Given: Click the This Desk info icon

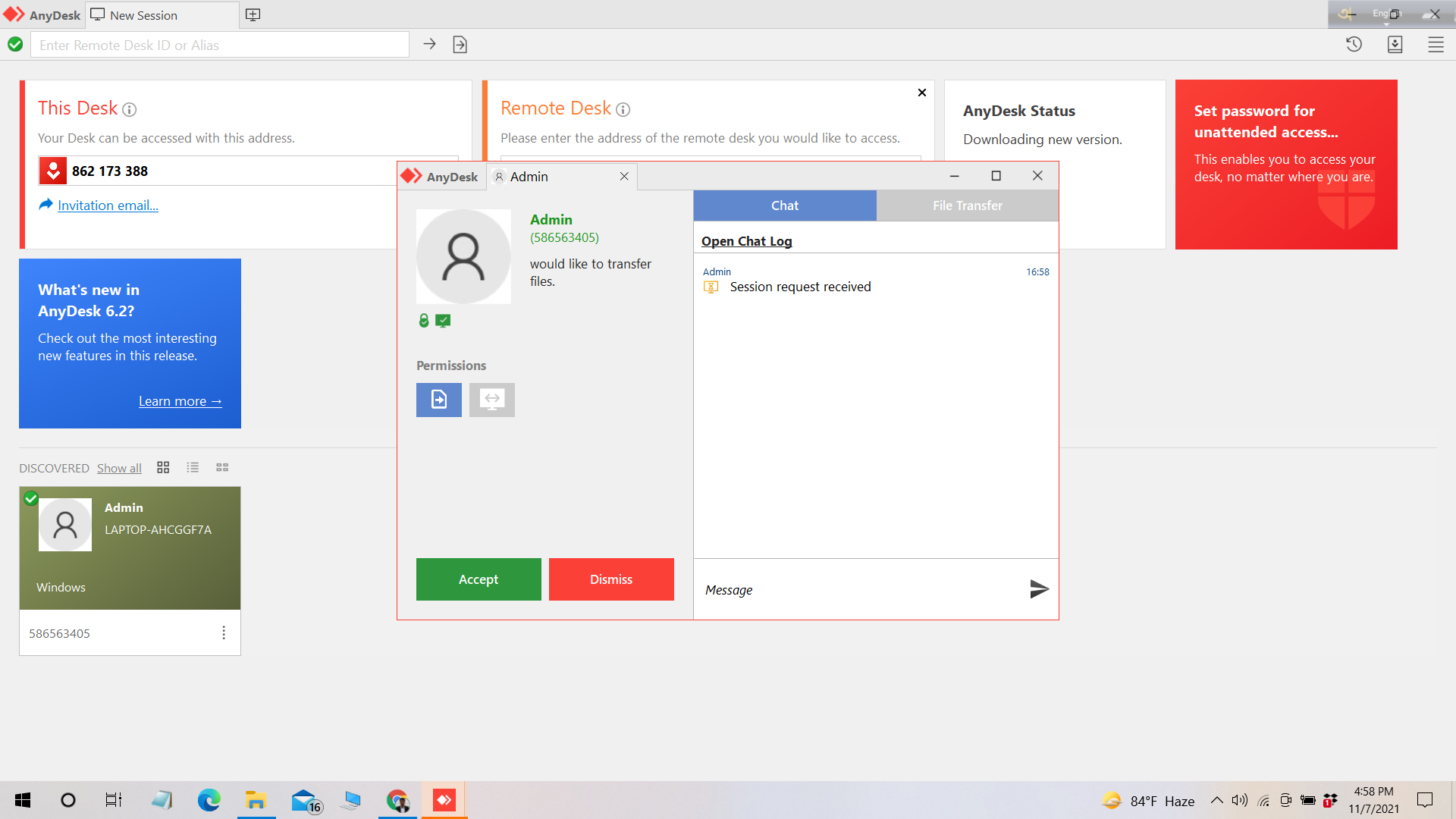Looking at the screenshot, I should point(130,110).
